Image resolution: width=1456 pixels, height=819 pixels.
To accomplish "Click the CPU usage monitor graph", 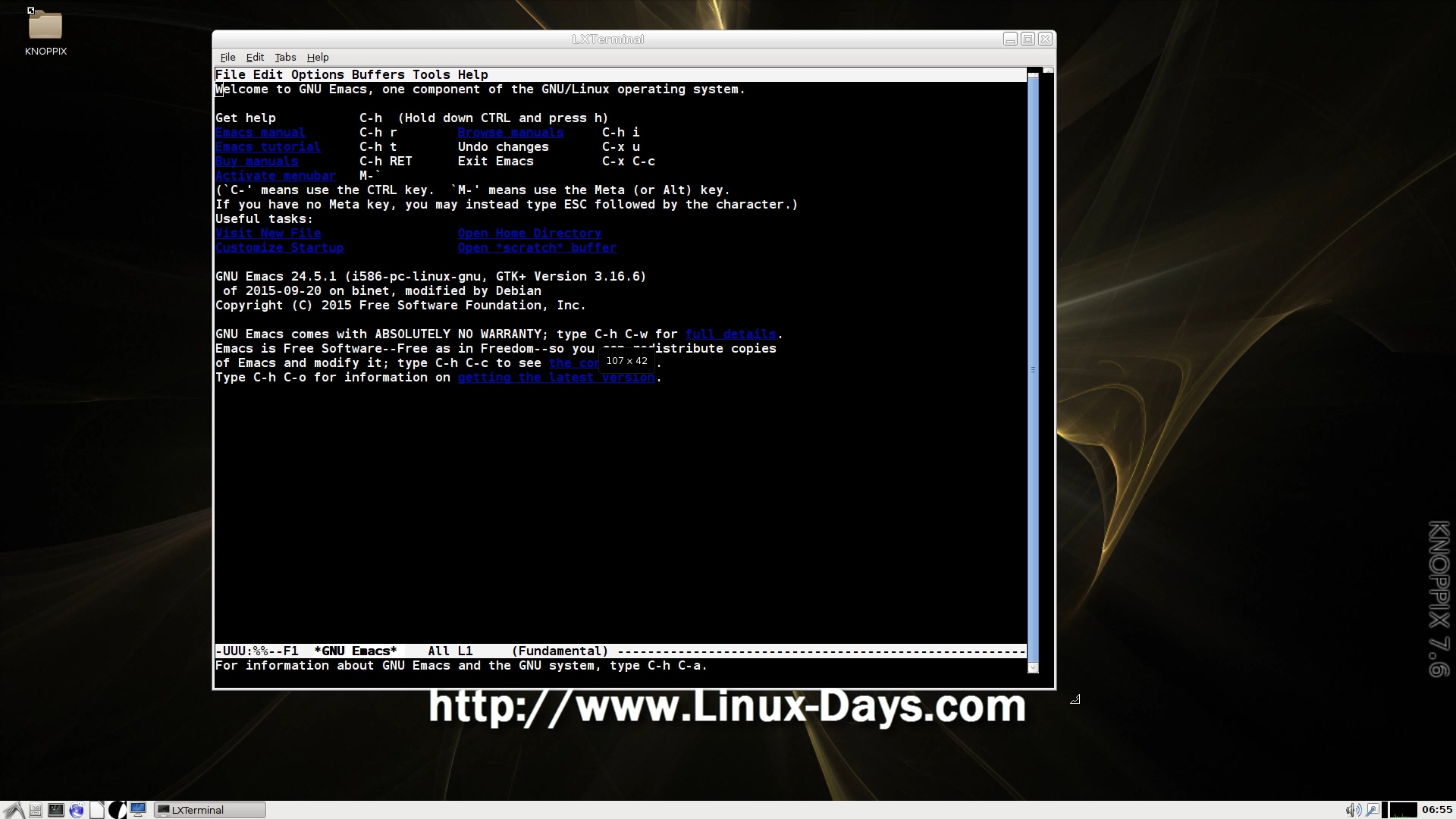I will (x=1403, y=810).
